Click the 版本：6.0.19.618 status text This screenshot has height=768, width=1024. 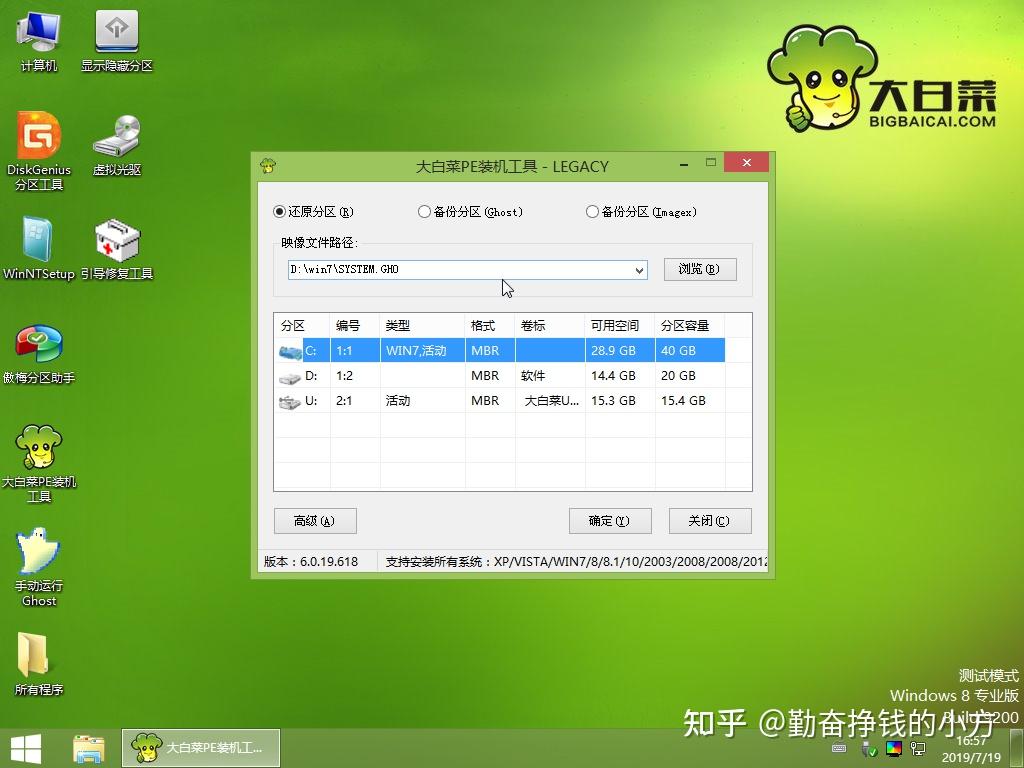(x=311, y=562)
